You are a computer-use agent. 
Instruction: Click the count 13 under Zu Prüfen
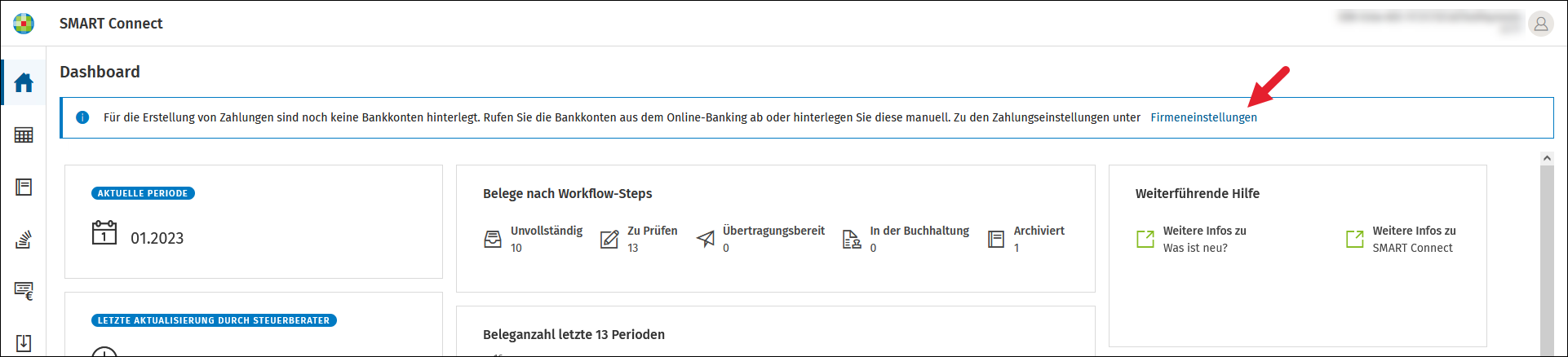(x=633, y=248)
